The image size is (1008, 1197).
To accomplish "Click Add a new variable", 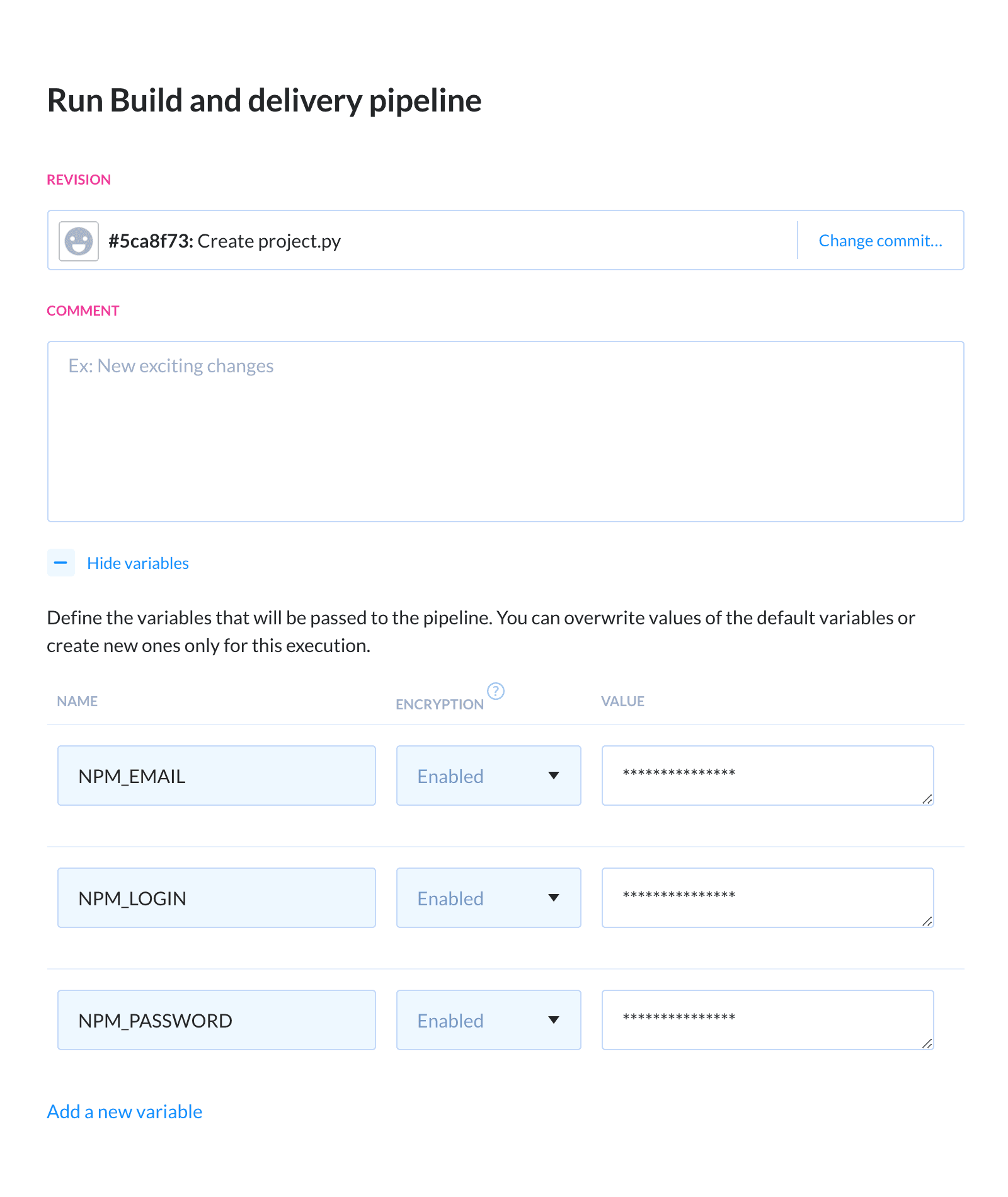I will 125,1111.
